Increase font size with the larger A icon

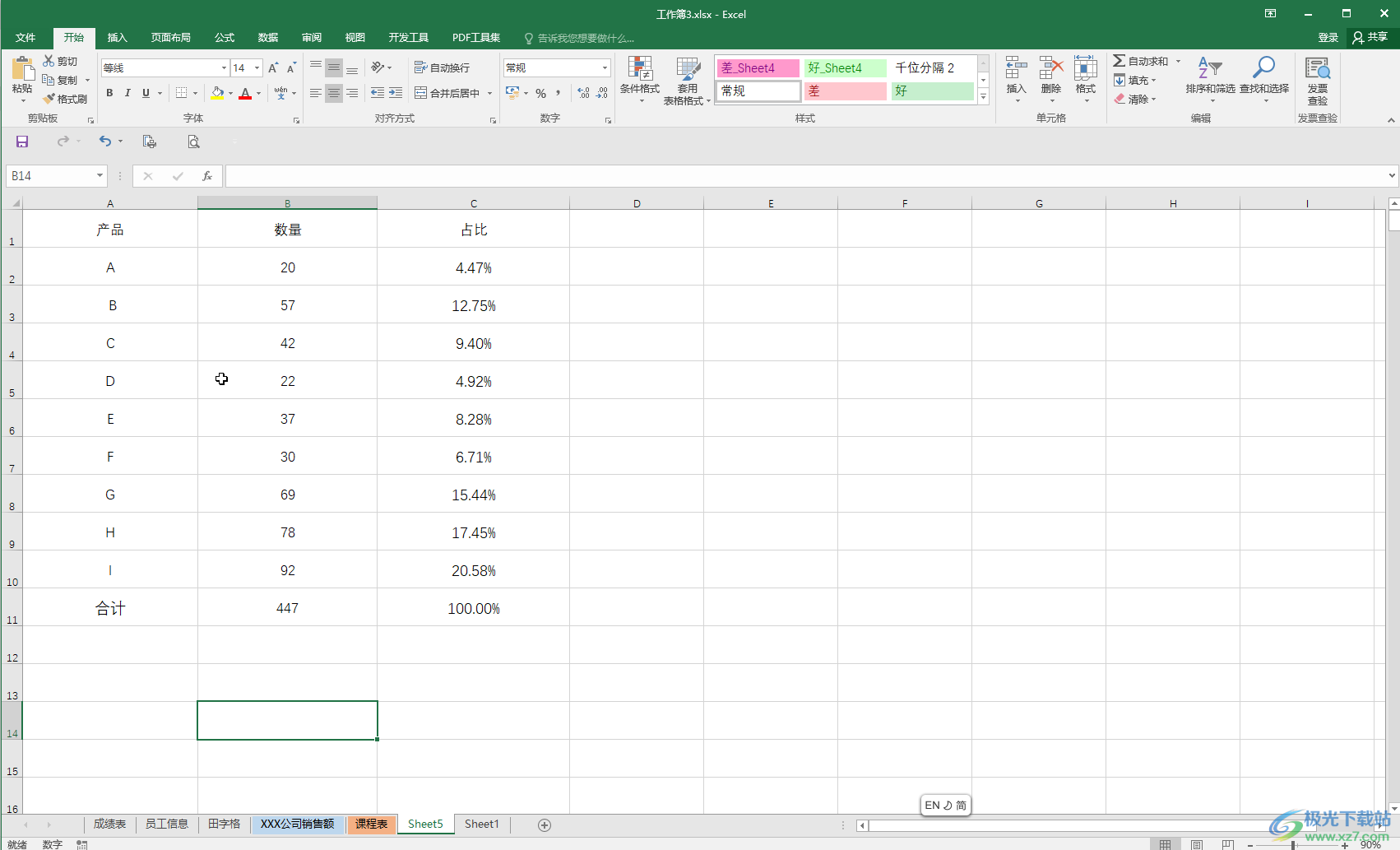(274, 68)
